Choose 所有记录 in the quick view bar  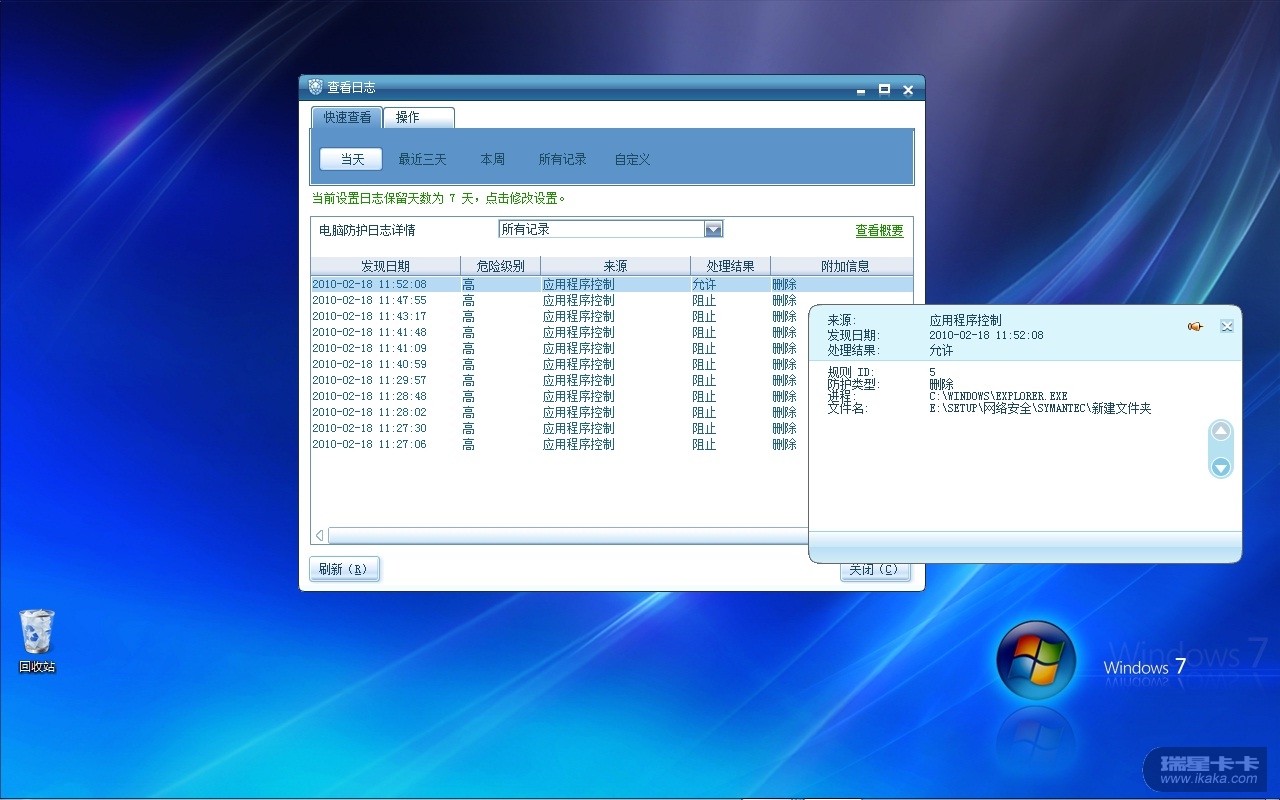(562, 159)
